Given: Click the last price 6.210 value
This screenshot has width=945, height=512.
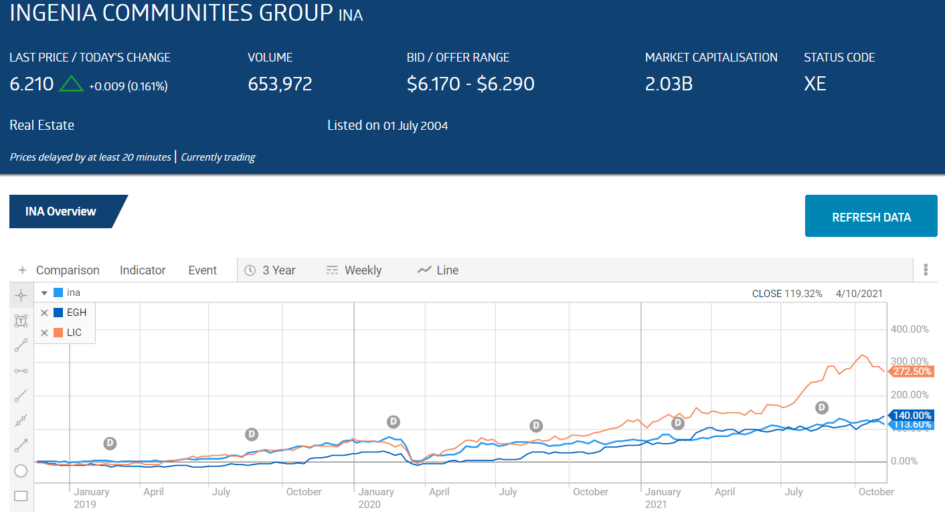Looking at the screenshot, I should point(31,84).
